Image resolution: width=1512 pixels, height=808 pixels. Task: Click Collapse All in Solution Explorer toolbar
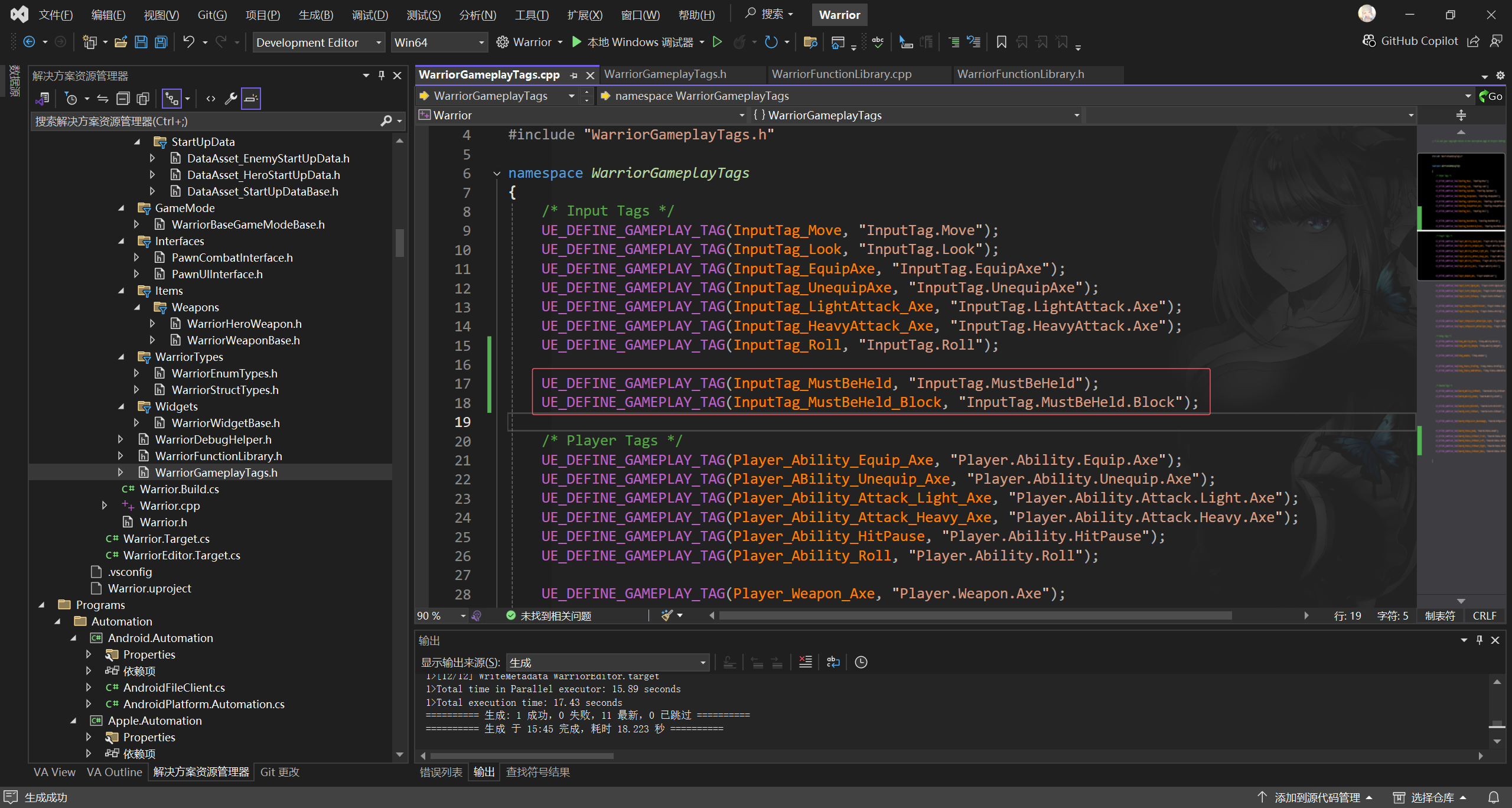click(123, 99)
